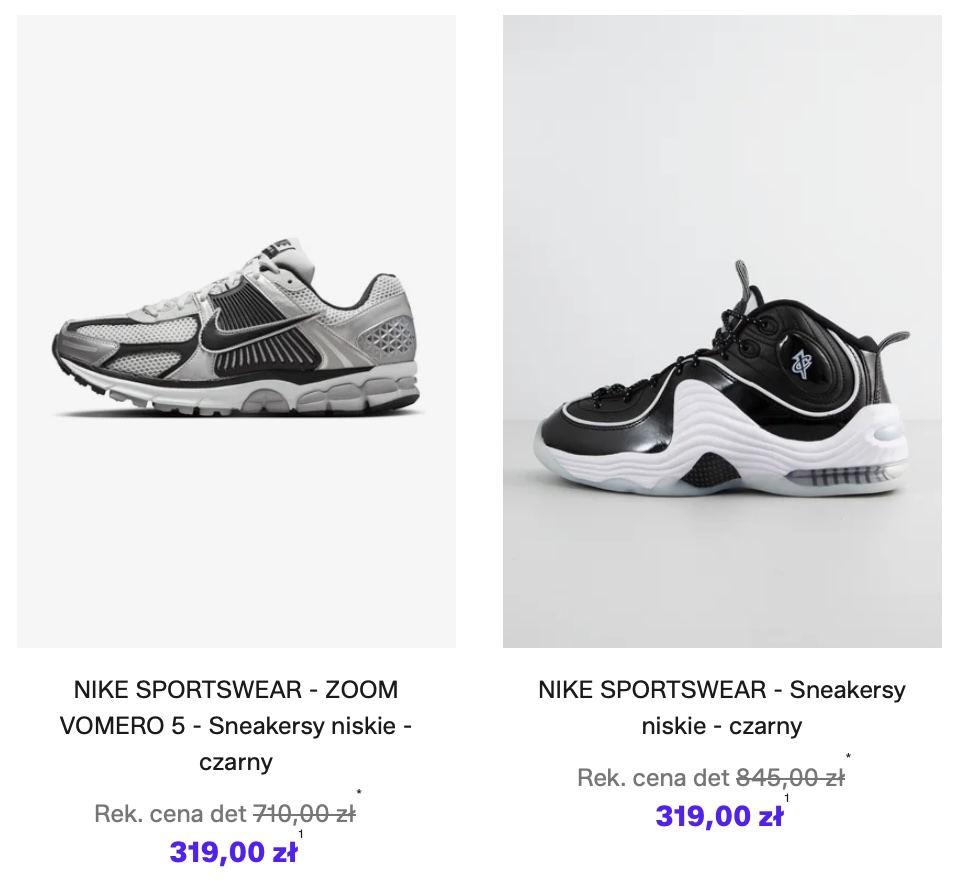Click "Rek. cena det" label under Zoom Vomero 5

170,814
